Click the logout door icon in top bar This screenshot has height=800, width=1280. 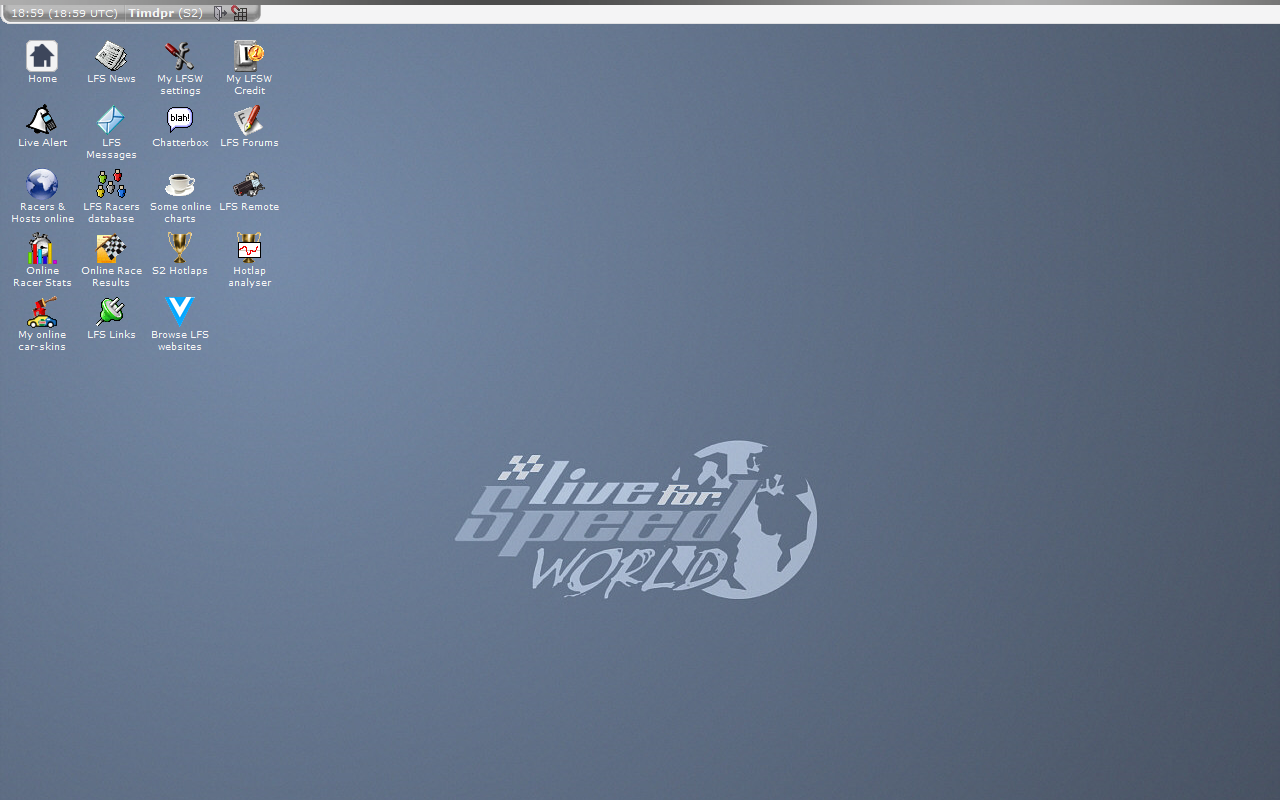(x=221, y=13)
